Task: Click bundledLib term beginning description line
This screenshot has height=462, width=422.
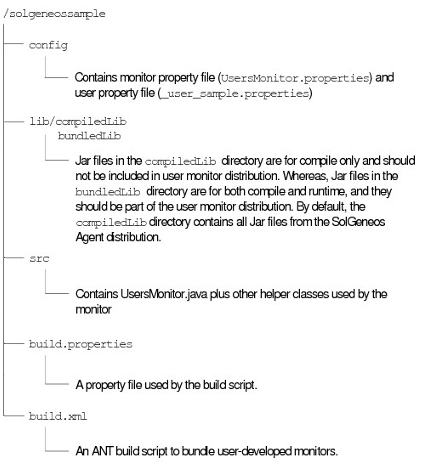Action: [x=108, y=192]
